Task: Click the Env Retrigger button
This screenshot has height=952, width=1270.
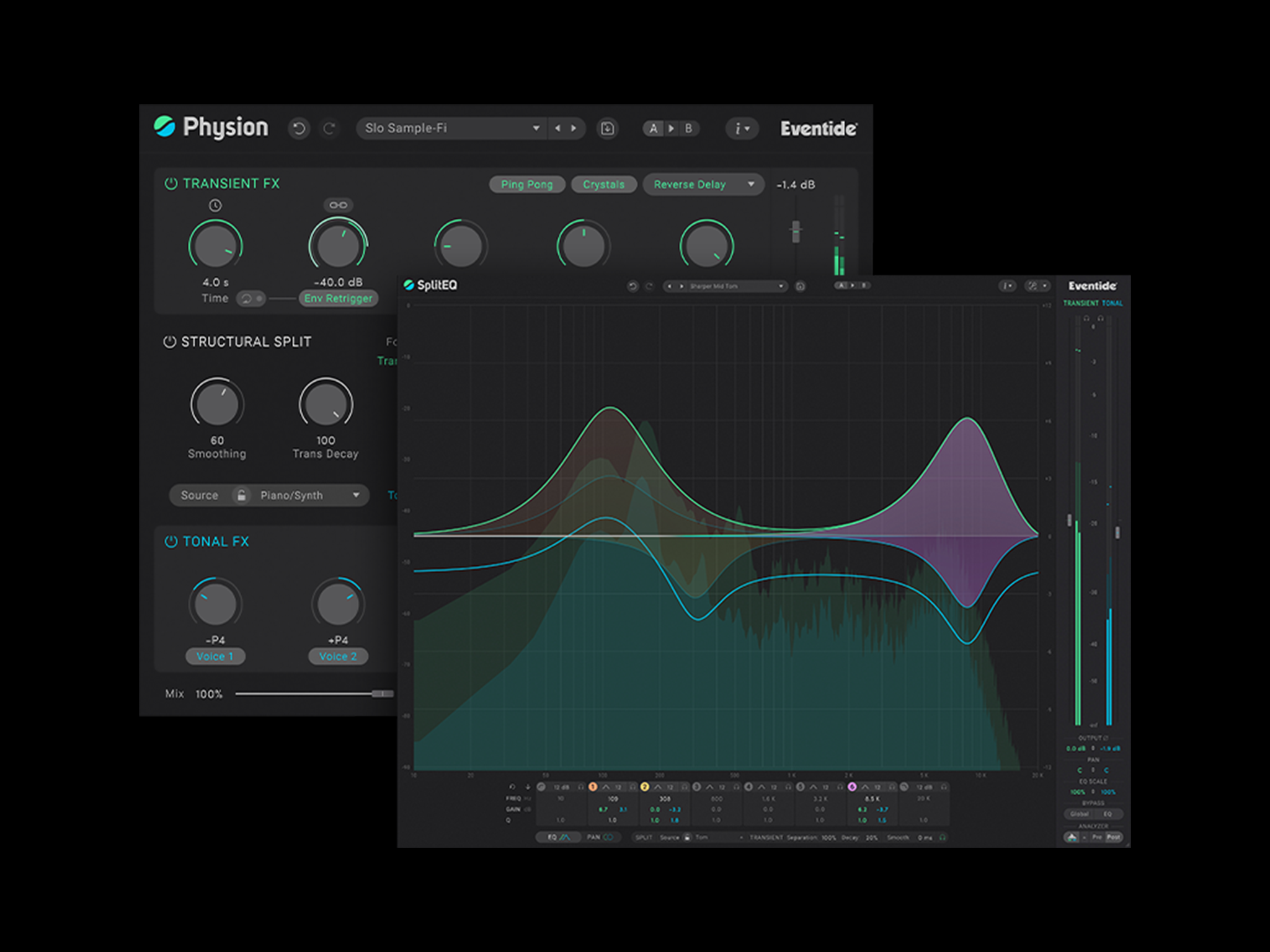Action: [339, 298]
